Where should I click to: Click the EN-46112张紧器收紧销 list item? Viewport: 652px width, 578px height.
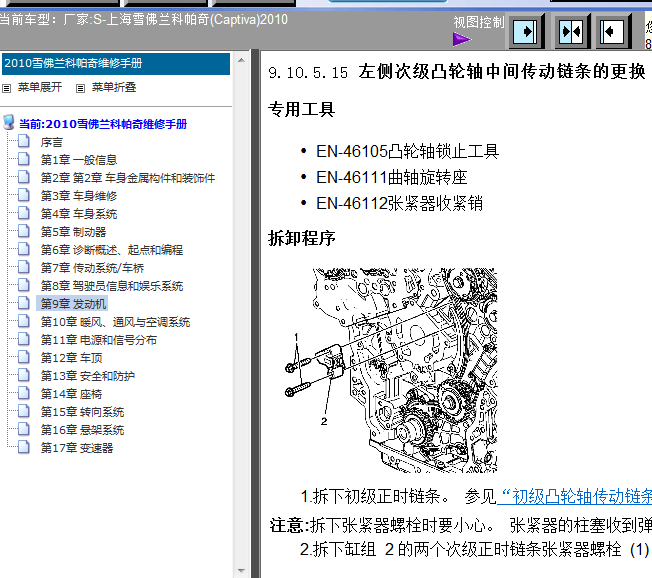tap(399, 204)
